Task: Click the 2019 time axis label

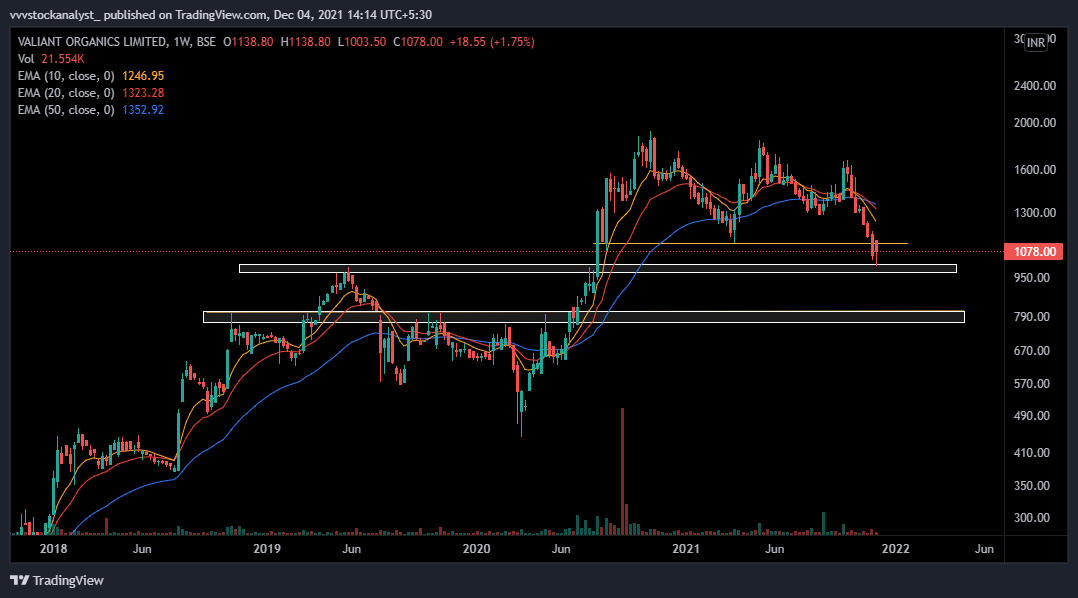Action: click(267, 549)
